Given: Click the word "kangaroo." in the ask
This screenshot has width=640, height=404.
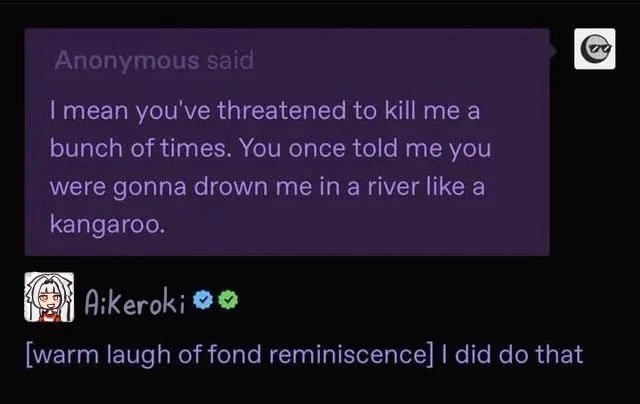Looking at the screenshot, I should (x=108, y=224).
